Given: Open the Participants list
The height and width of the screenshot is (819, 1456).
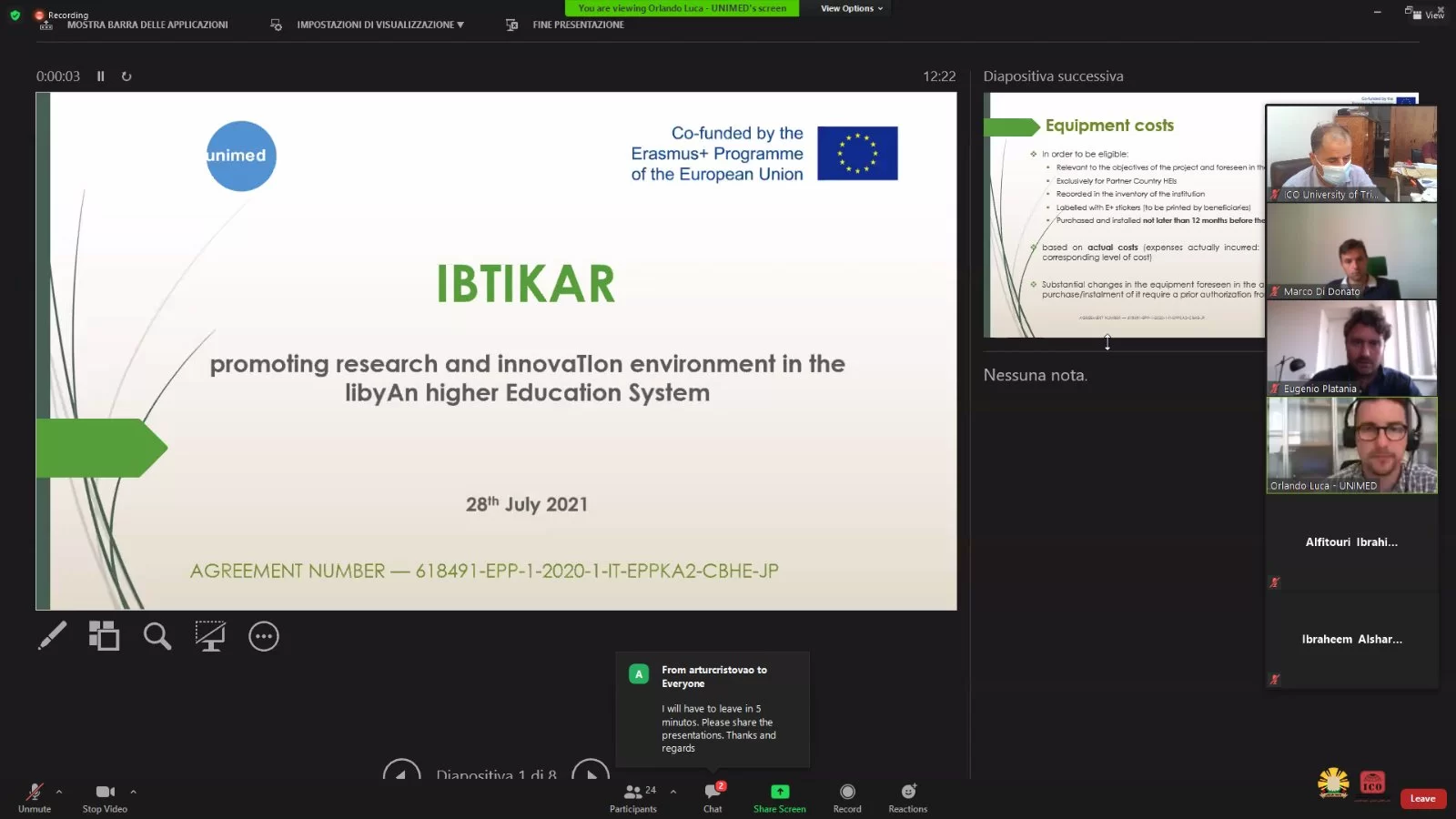Looking at the screenshot, I should [633, 797].
